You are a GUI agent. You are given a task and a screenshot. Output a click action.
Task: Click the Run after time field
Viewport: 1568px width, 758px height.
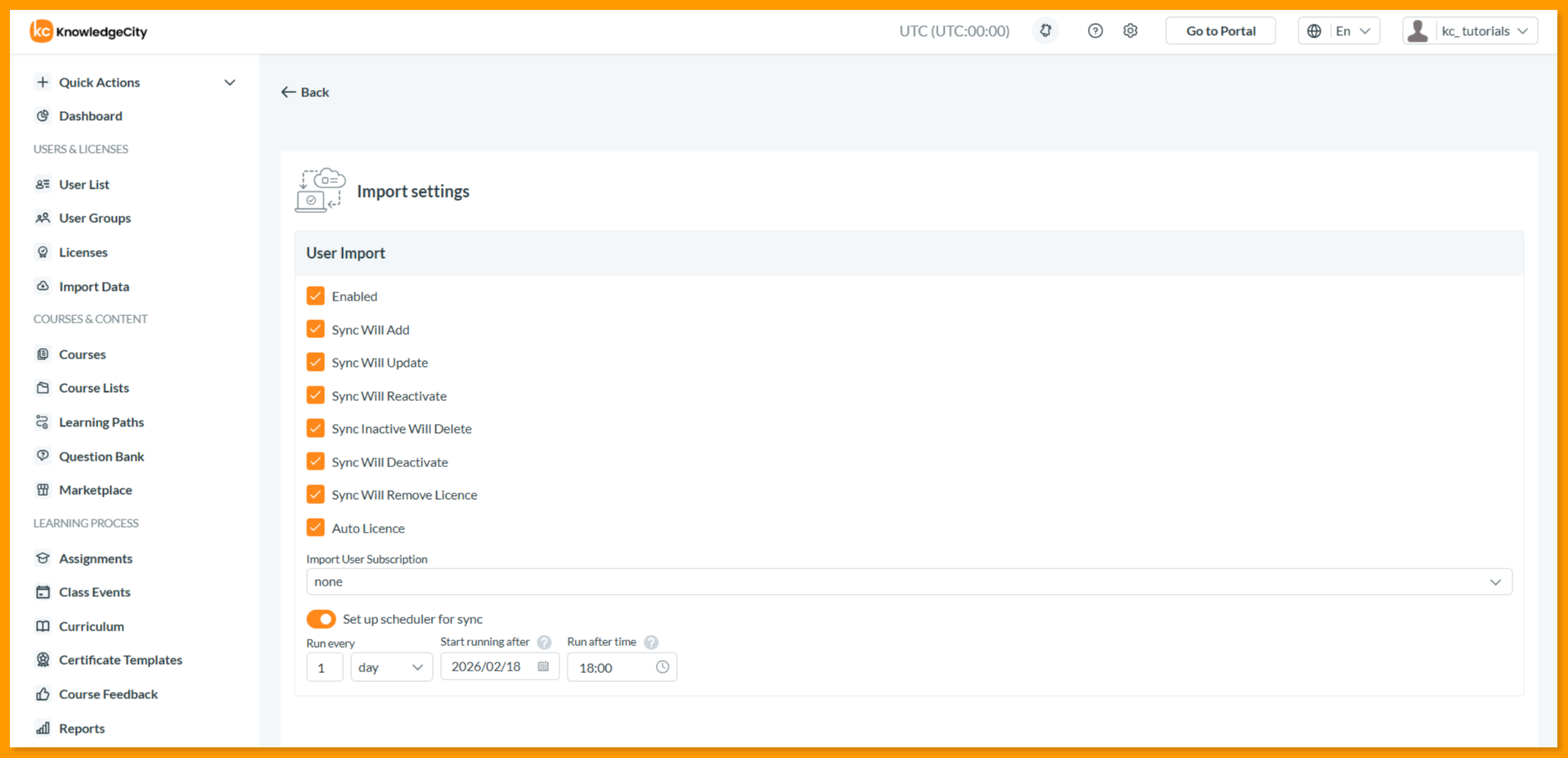(622, 667)
